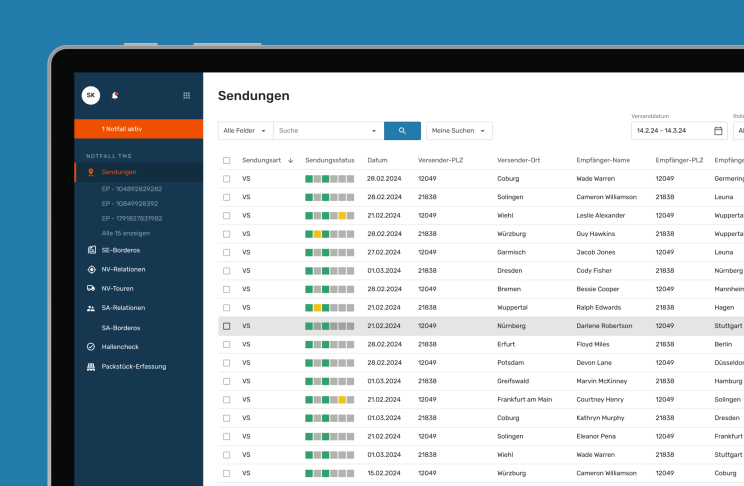Click the Packstück-Erfassung sidebar icon
Image resolution: width=744 pixels, height=486 pixels.
click(x=91, y=366)
